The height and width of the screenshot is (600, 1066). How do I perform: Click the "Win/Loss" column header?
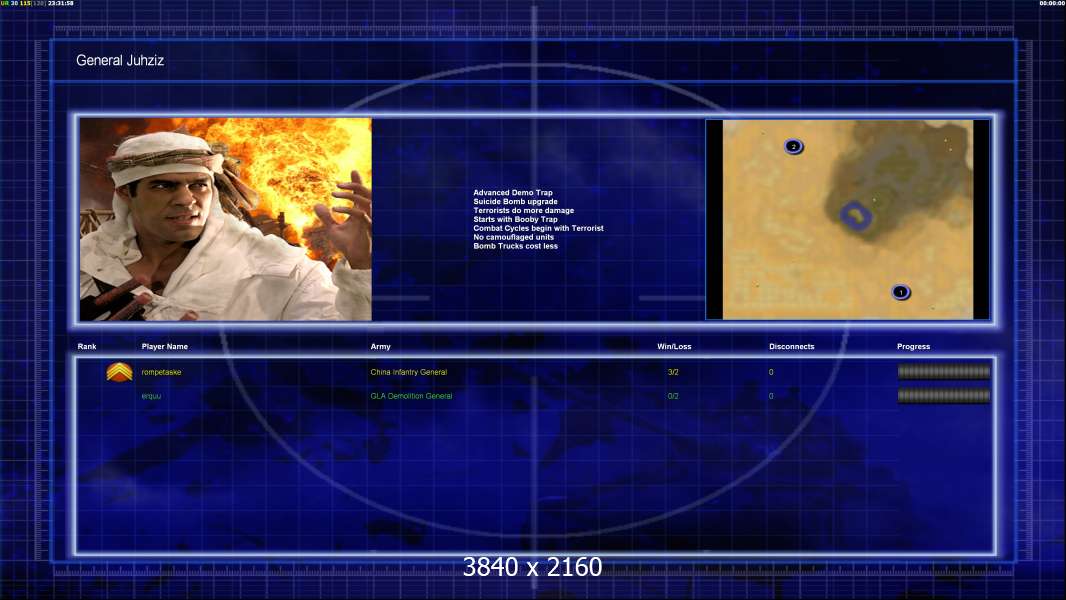674,347
